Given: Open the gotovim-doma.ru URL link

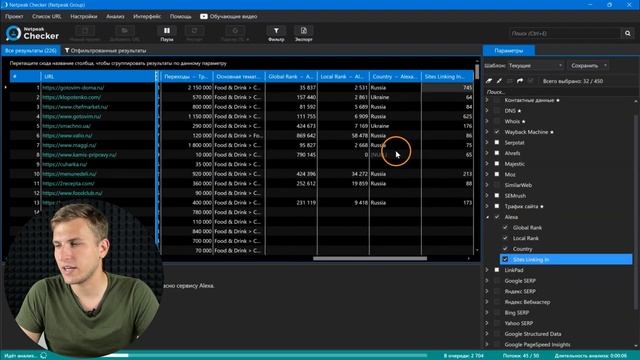Looking at the screenshot, I should [73, 87].
